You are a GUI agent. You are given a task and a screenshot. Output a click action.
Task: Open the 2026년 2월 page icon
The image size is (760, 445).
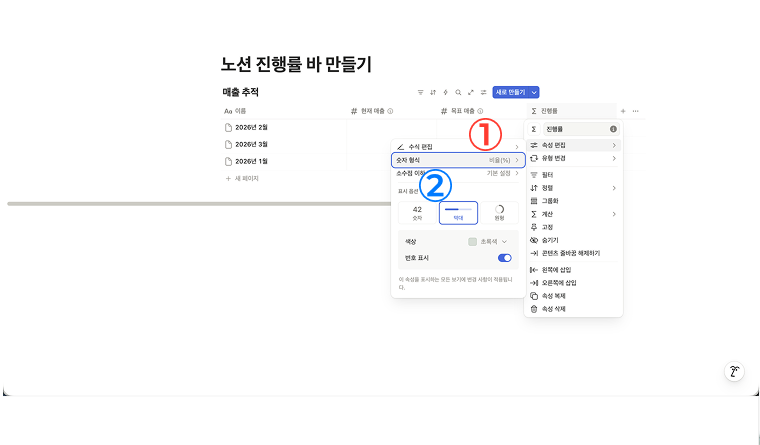[x=228, y=127]
